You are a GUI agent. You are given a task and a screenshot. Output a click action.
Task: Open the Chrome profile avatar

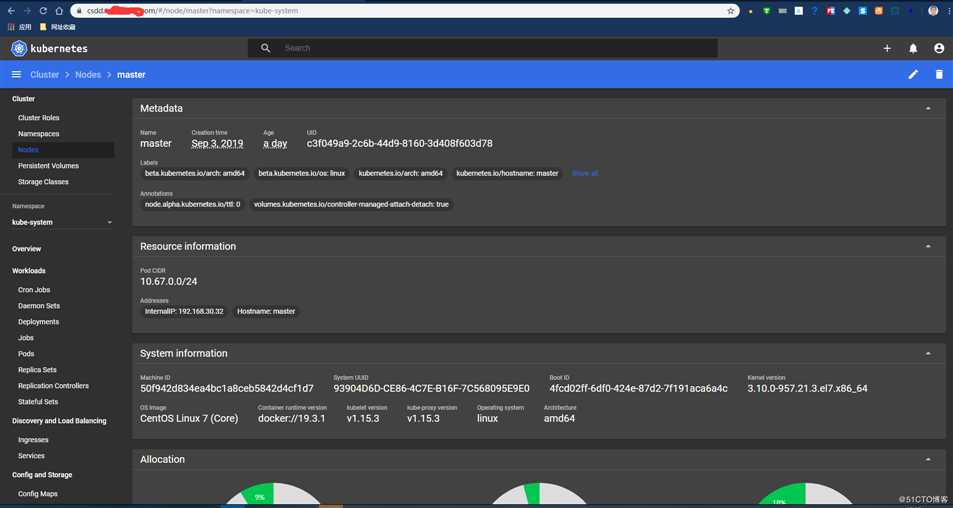coord(933,10)
